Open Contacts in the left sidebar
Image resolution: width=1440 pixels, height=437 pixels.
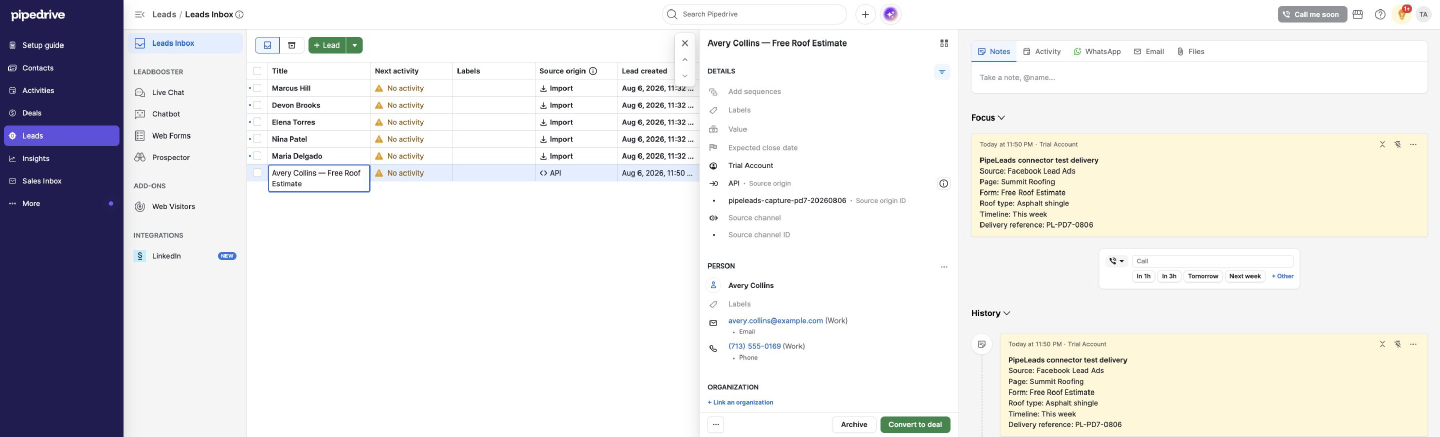[61, 68]
